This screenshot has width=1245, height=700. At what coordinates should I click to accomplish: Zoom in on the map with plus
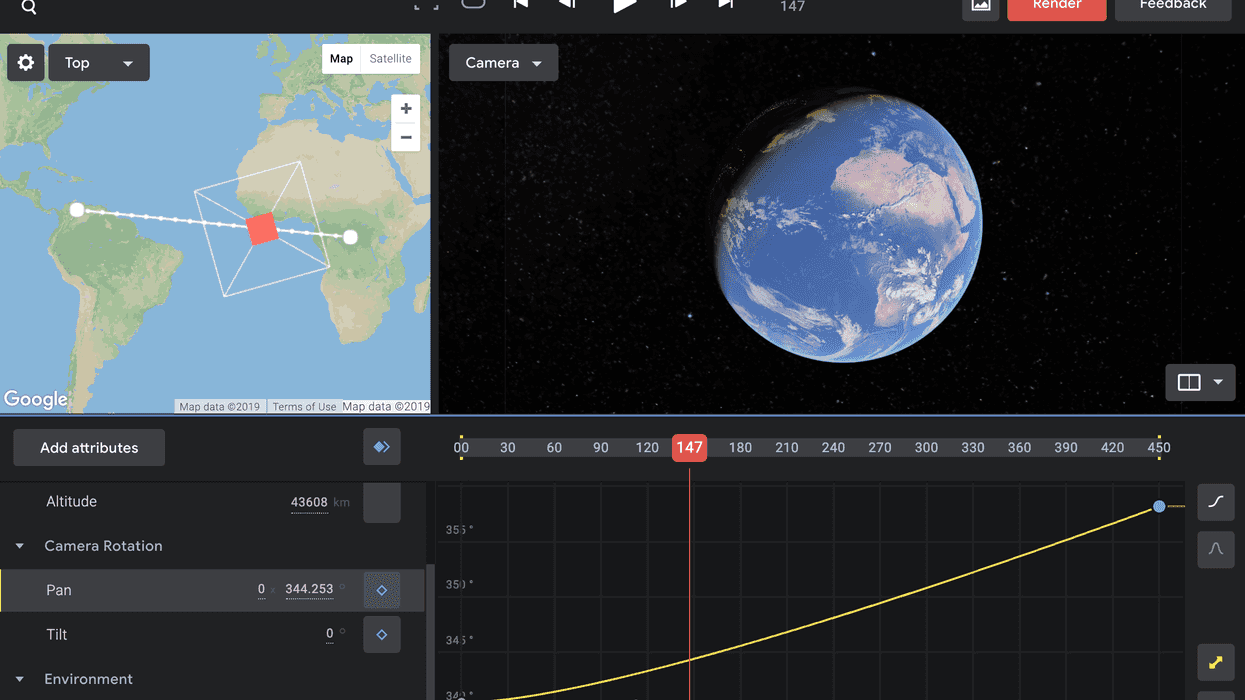(x=406, y=109)
